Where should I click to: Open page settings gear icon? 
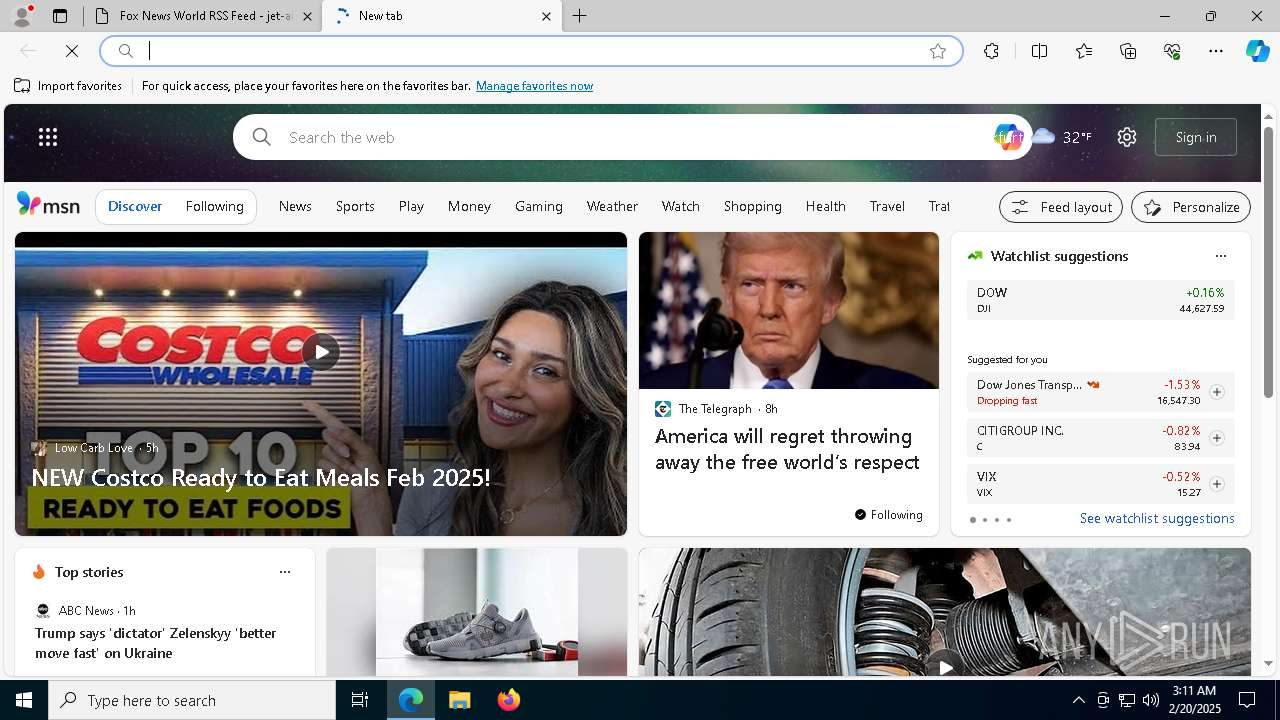(1127, 137)
